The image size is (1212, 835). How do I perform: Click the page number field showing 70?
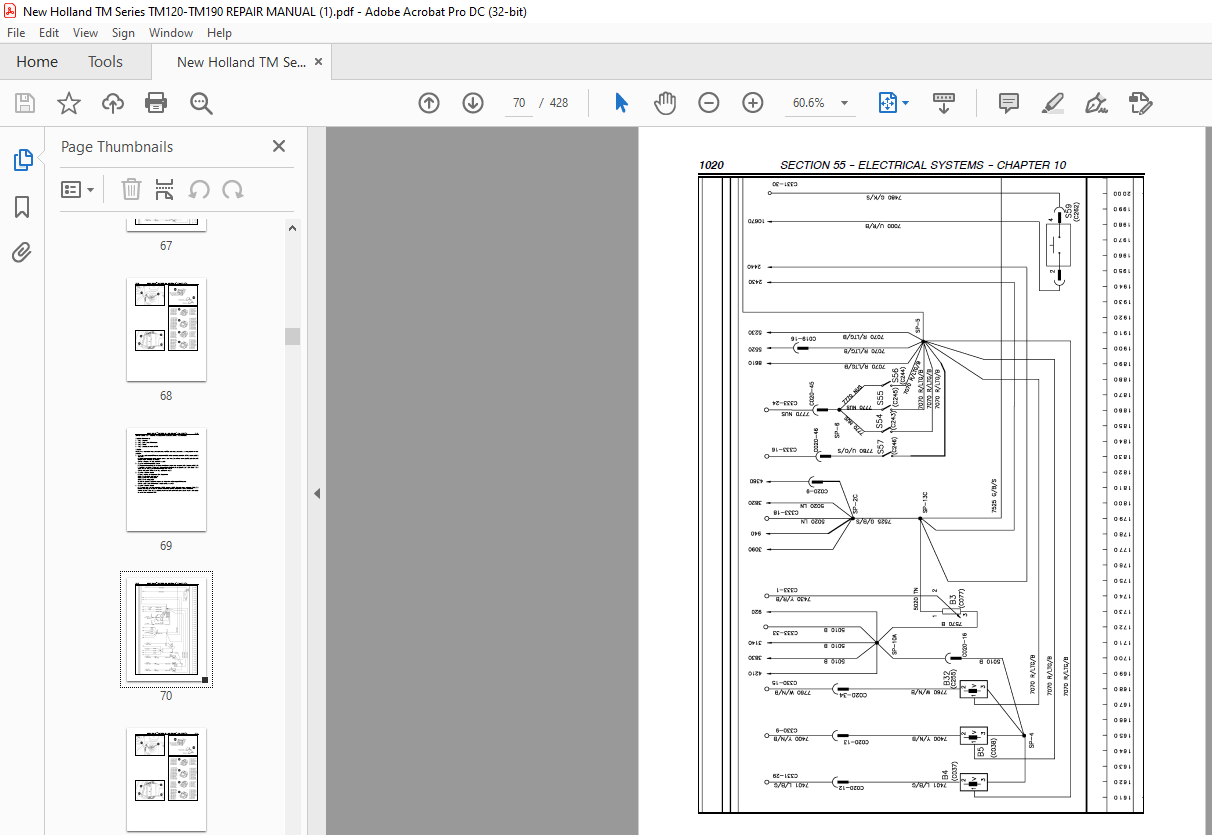tap(518, 103)
